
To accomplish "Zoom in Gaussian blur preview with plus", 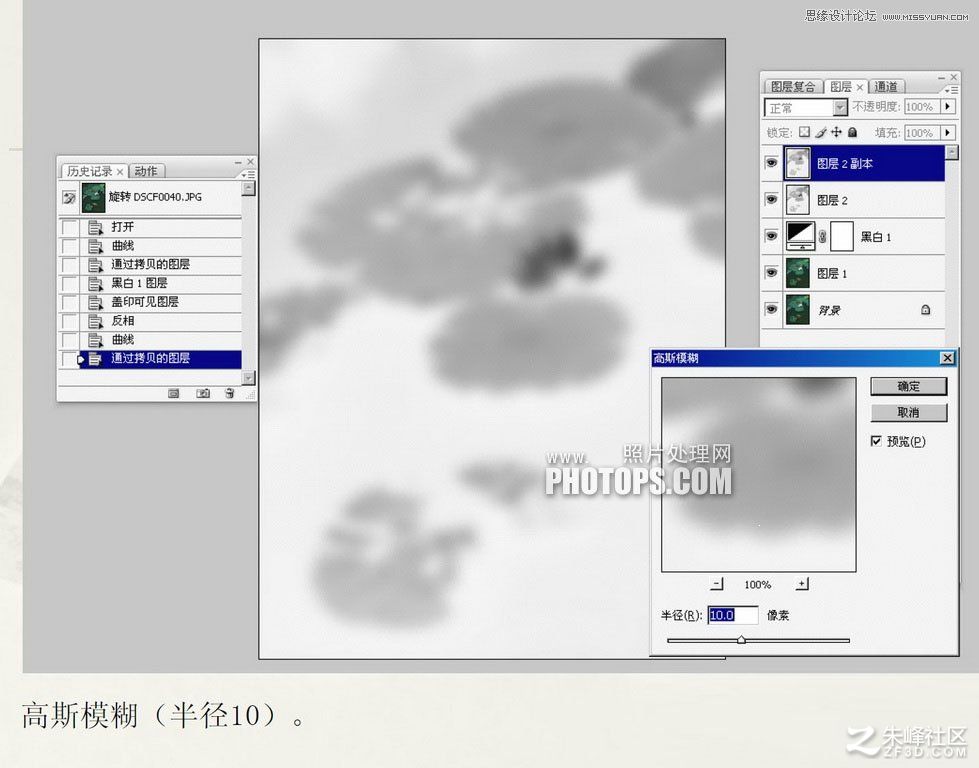I will (x=802, y=584).
